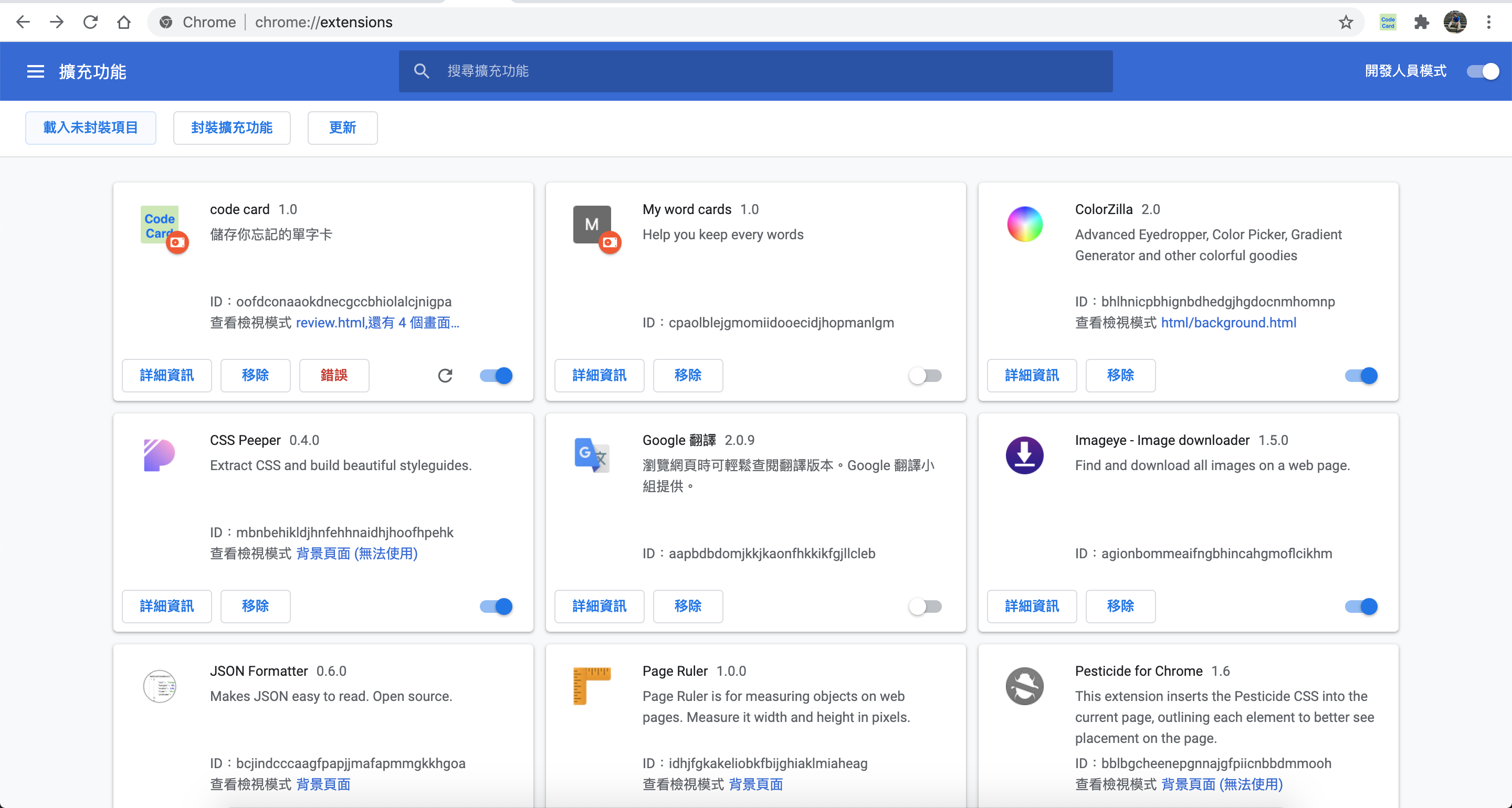Enable the Google 翻譯 extension toggle
The height and width of the screenshot is (808, 1512).
[925, 606]
